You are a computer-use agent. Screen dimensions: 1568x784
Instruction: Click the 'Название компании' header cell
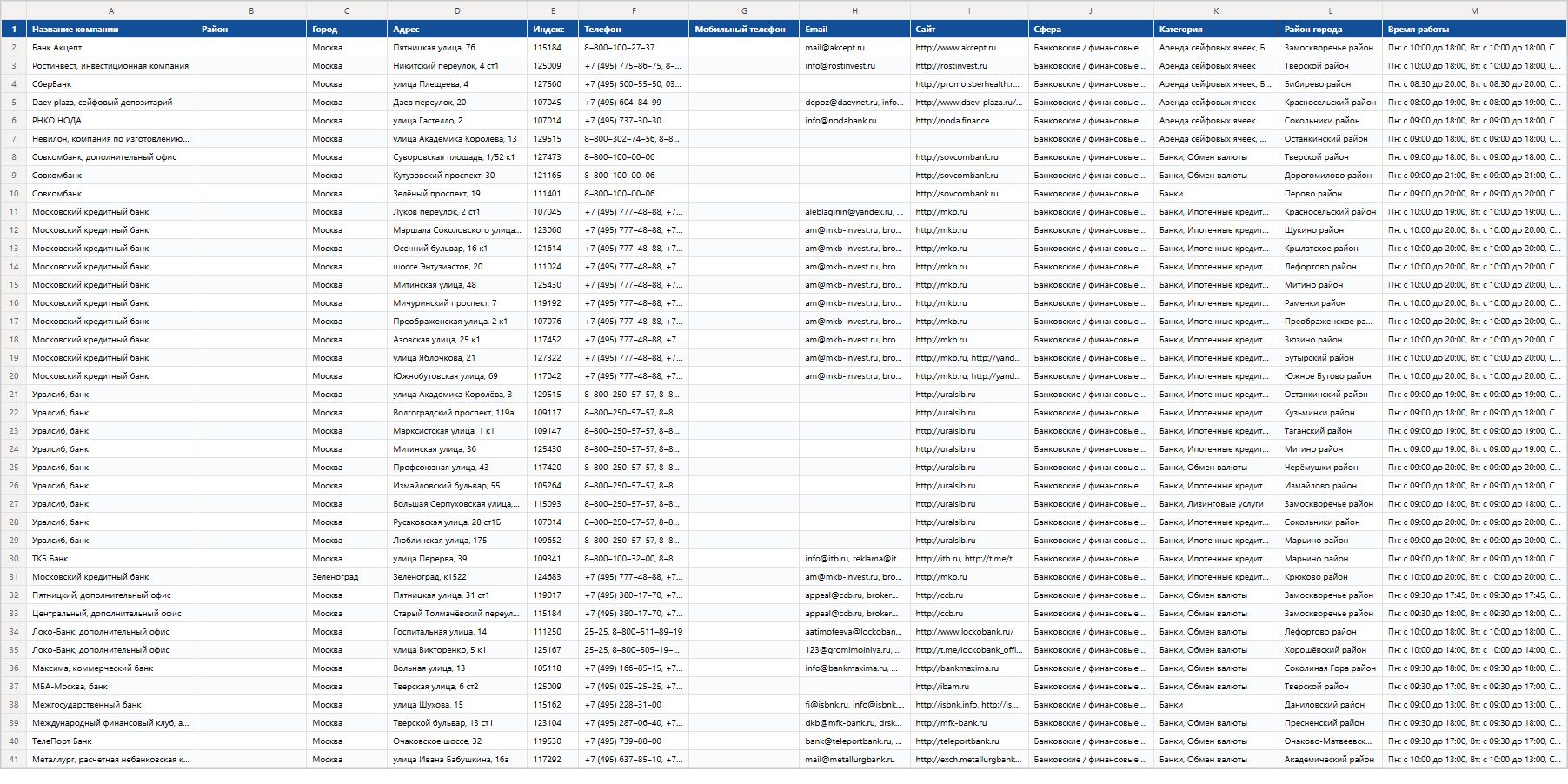coord(111,30)
